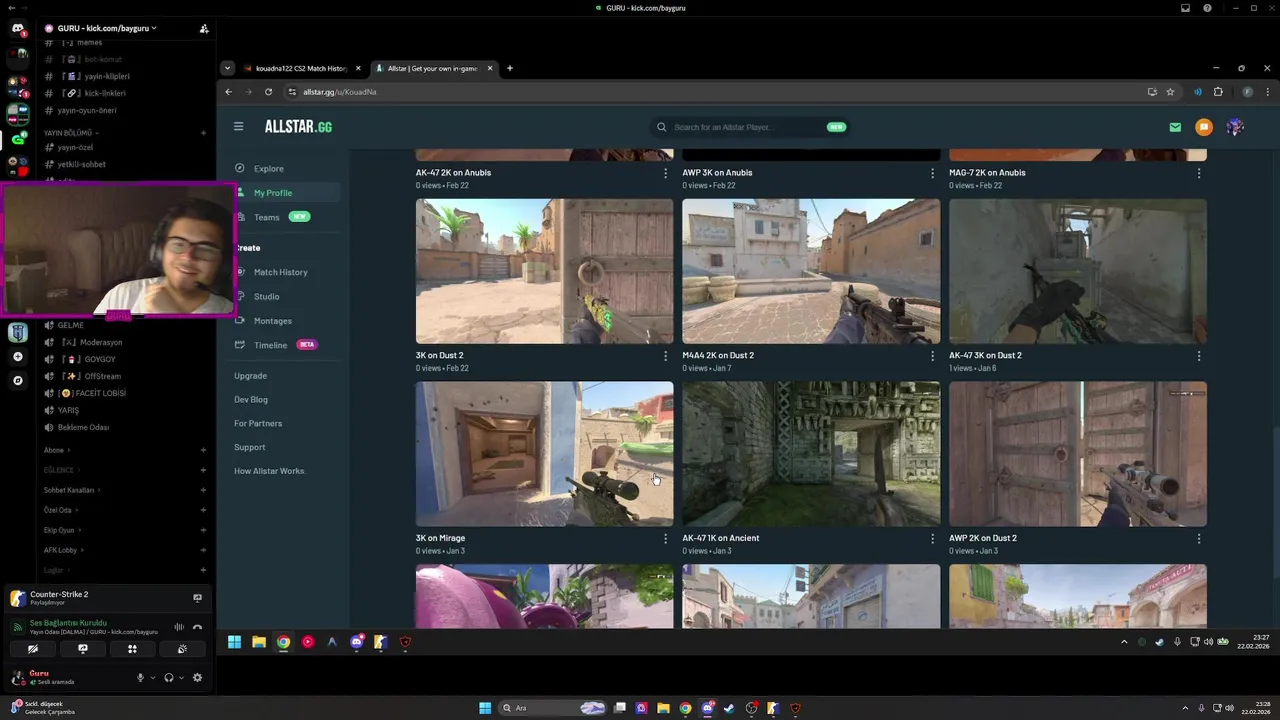
Task: Play the 3K on Dust 2 thumbnail
Action: [544, 271]
